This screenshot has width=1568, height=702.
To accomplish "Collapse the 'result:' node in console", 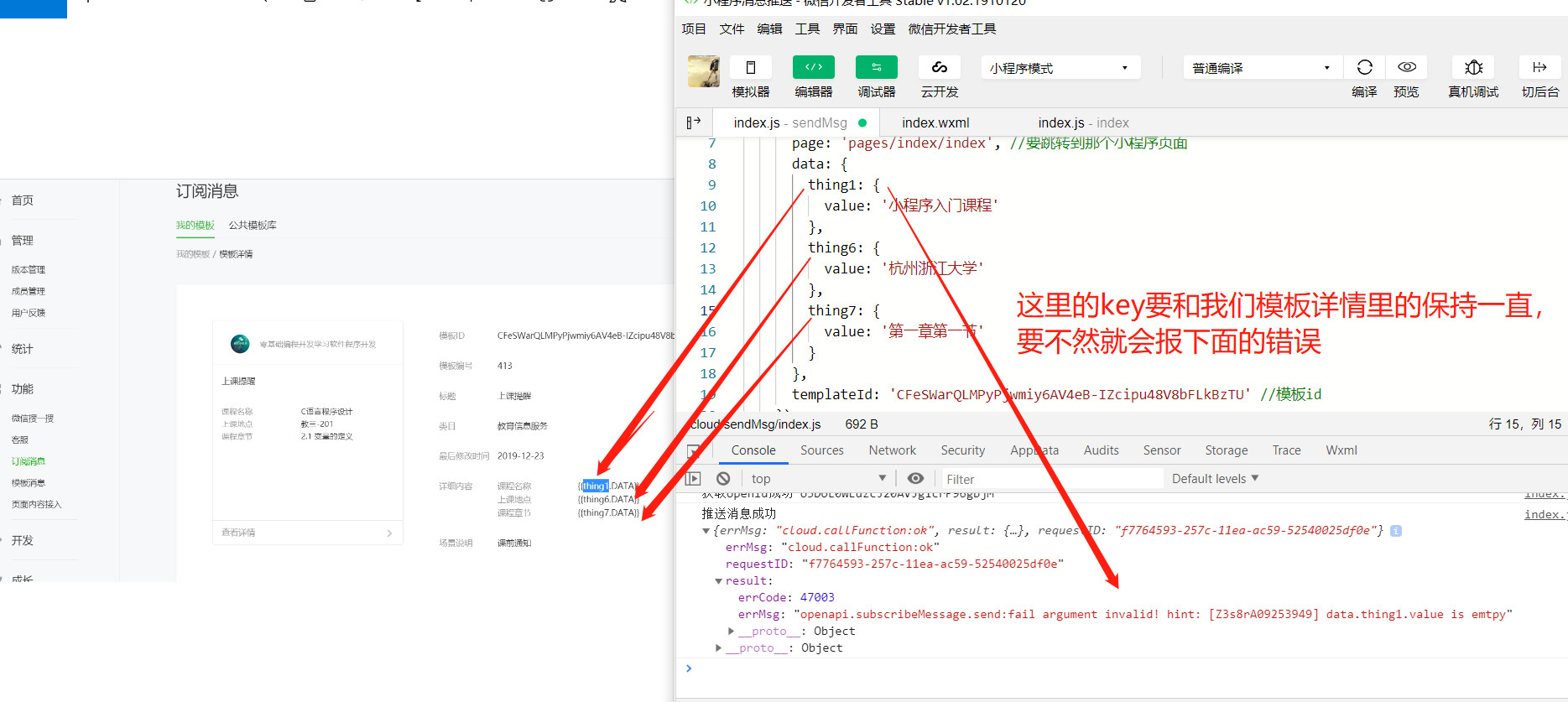I will 719,581.
